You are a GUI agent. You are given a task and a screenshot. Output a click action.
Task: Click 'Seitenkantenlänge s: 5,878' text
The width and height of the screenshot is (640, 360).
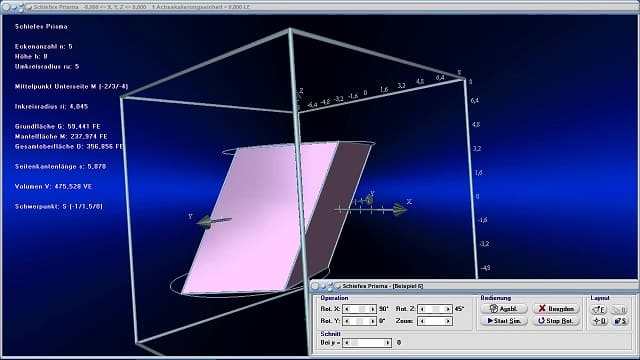click(60, 167)
